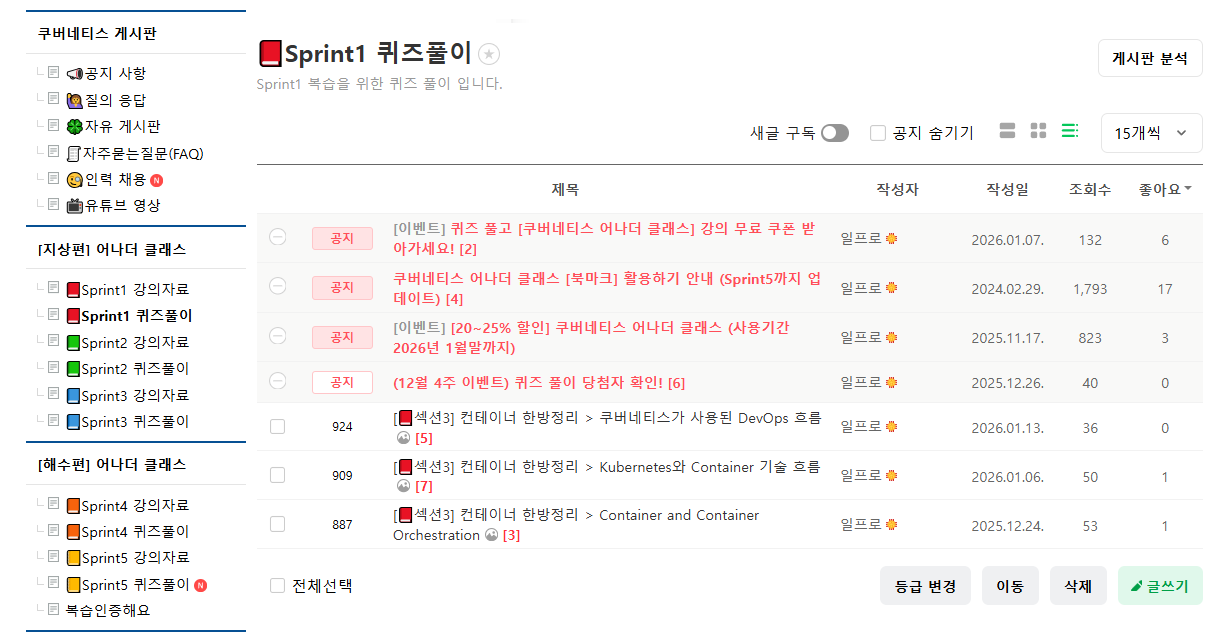
Task: Check the 전체선택 checkbox
Action: [278, 586]
